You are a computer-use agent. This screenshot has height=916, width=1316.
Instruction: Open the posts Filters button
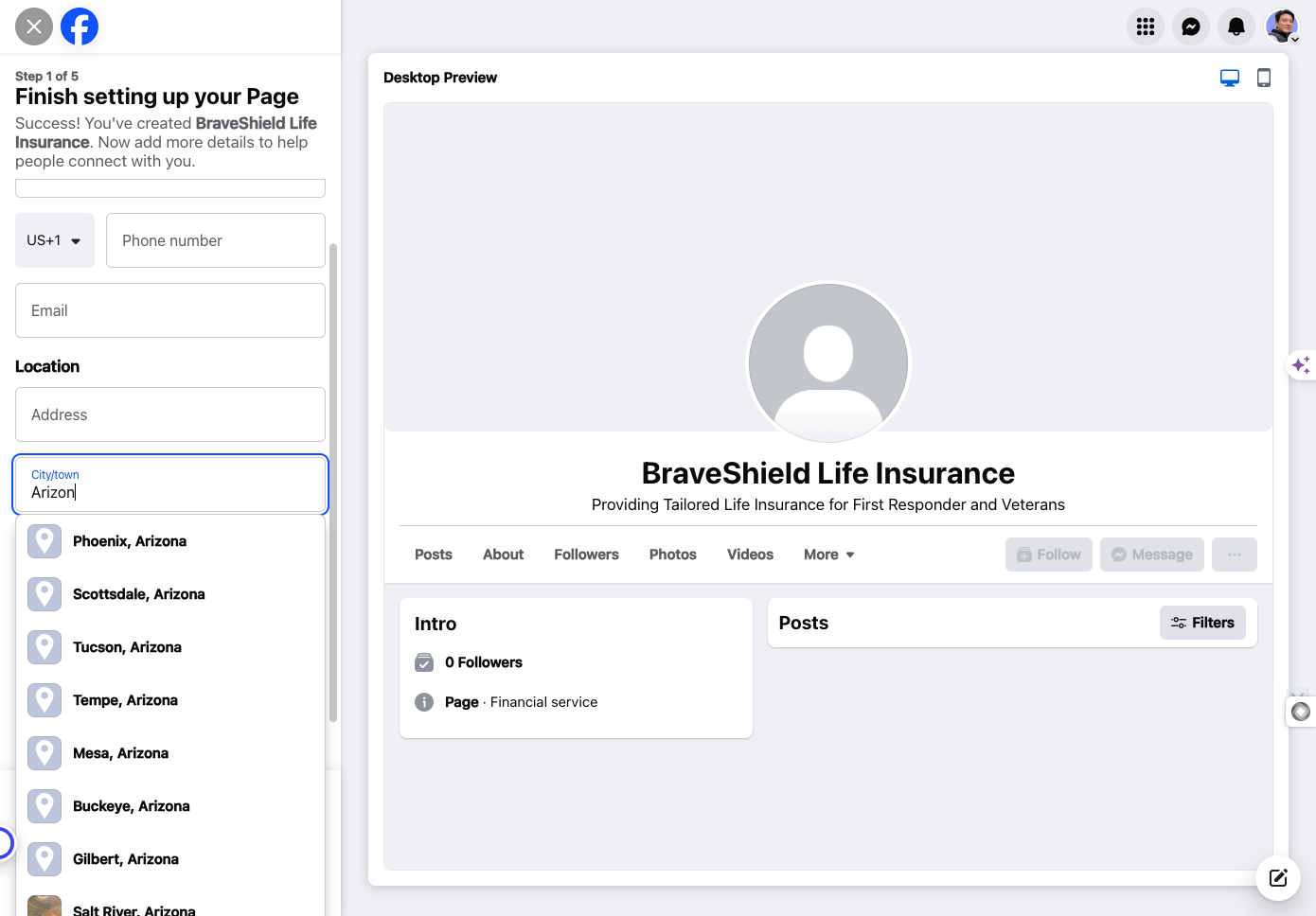1203,623
